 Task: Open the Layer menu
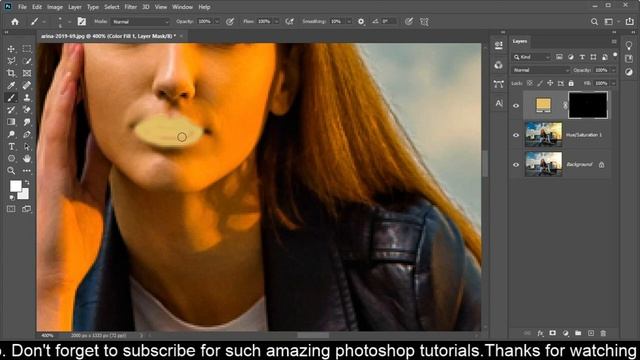[75, 7]
